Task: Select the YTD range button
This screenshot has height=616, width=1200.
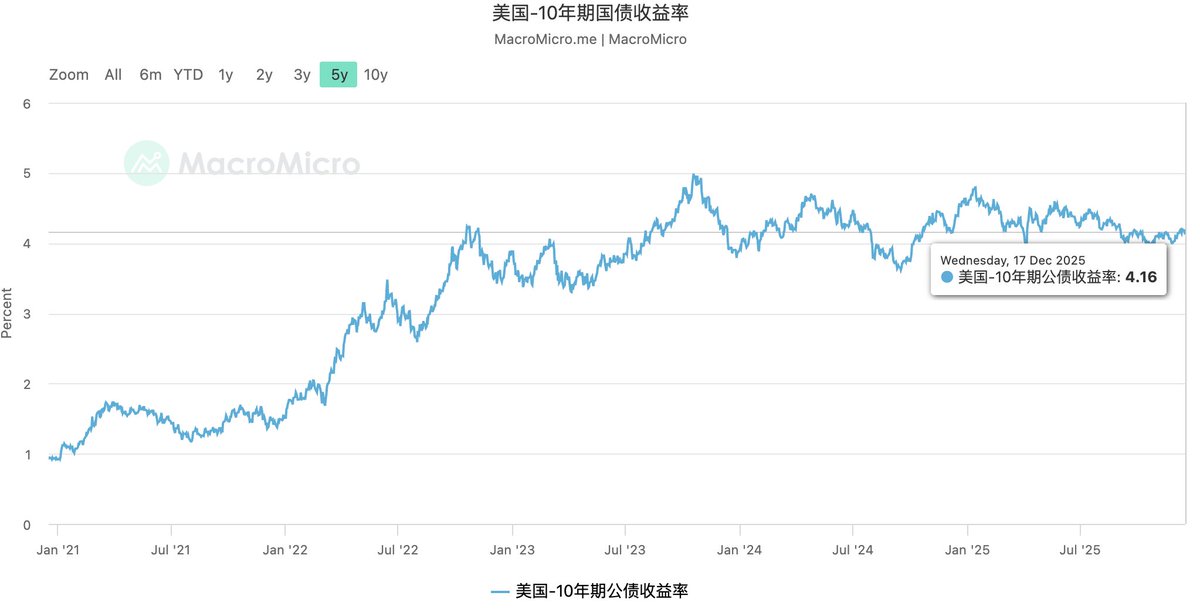Action: (186, 74)
